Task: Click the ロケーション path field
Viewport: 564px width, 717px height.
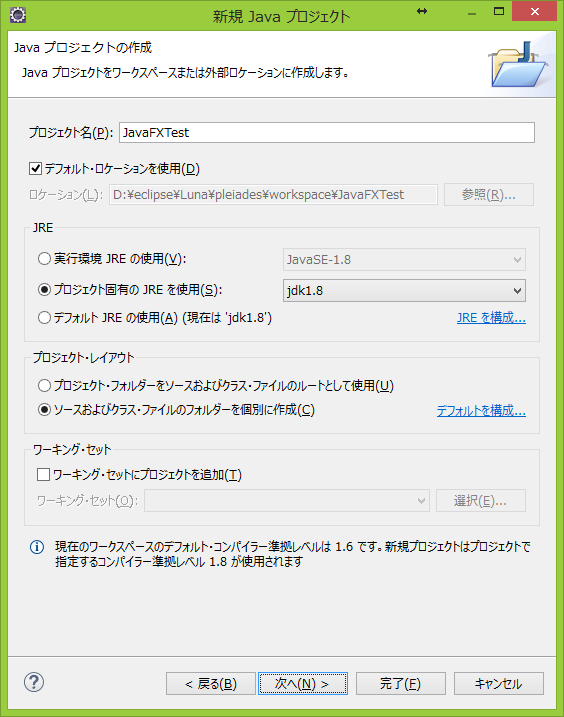Action: pos(273,195)
